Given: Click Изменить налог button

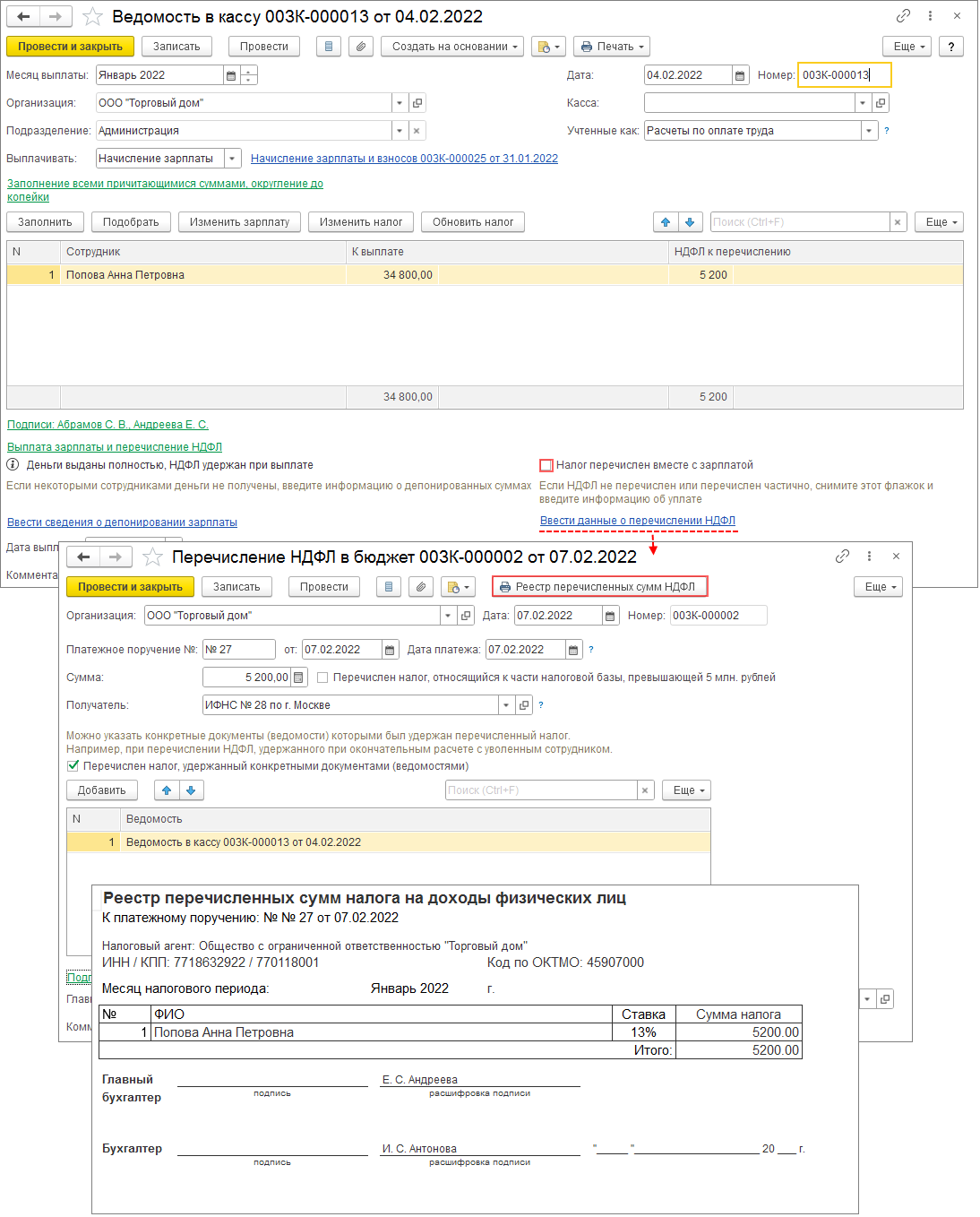Looking at the screenshot, I should tap(361, 222).
